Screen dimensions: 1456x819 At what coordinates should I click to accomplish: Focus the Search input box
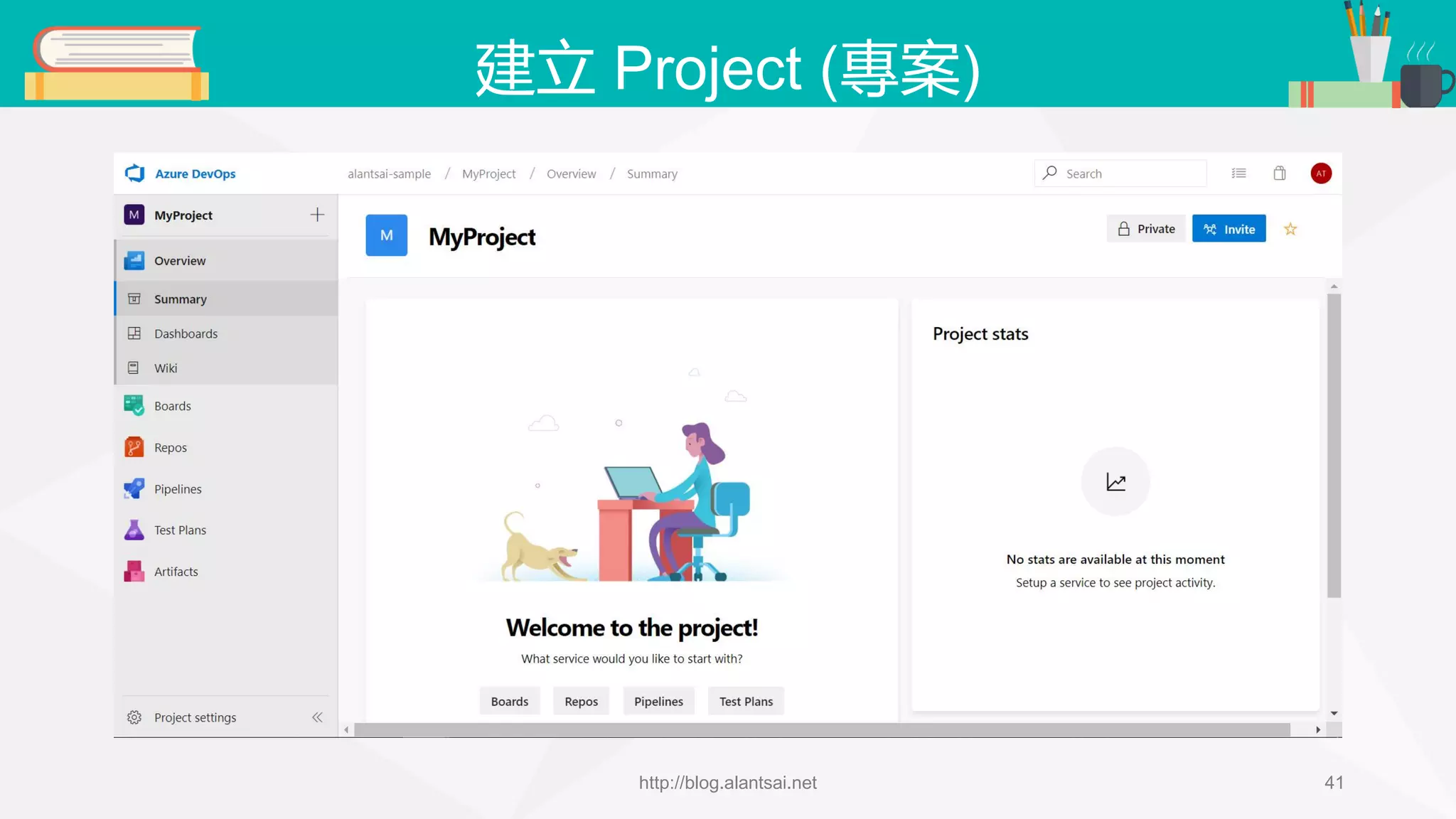click(x=1120, y=173)
